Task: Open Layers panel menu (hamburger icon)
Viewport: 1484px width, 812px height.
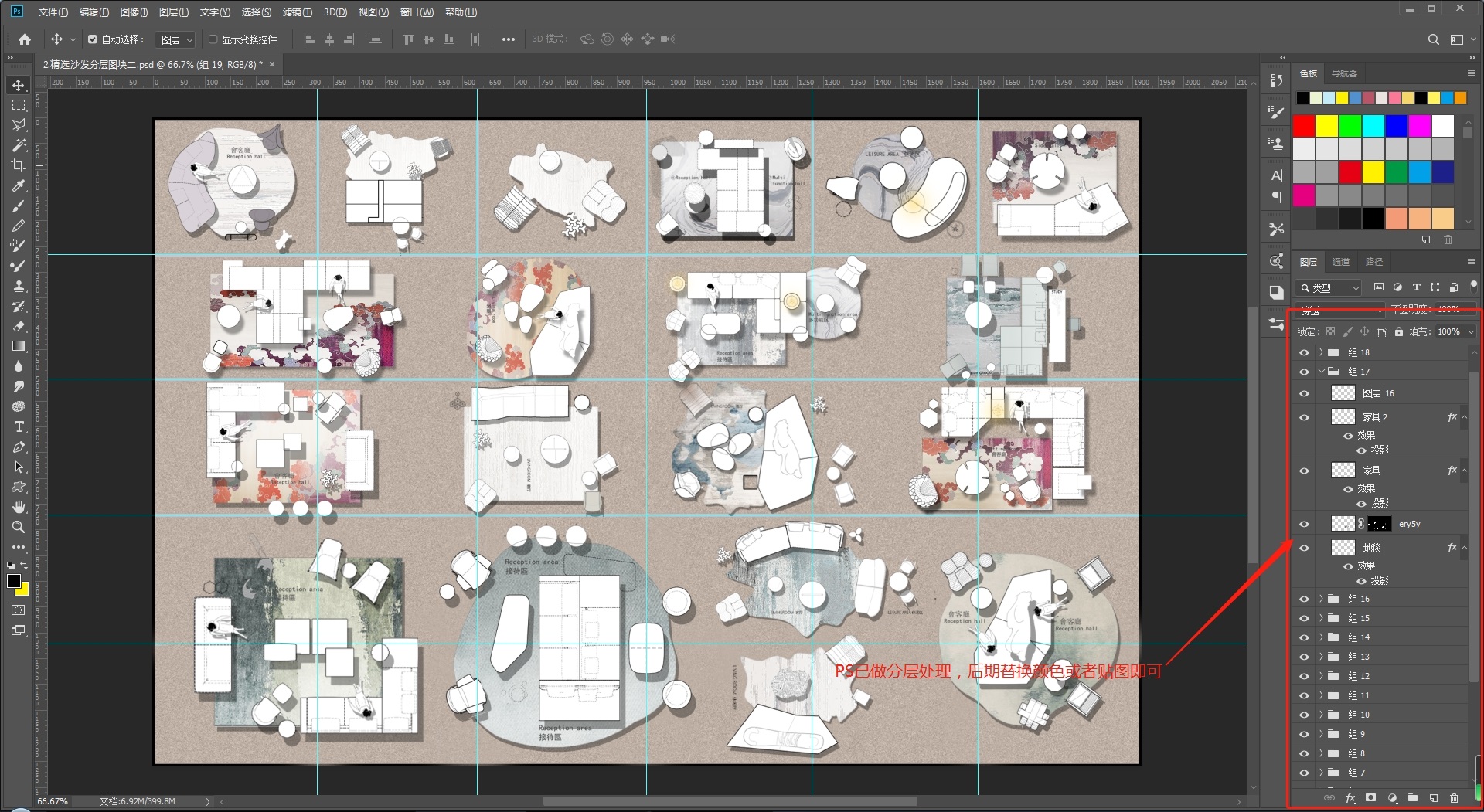Action: pyautogui.click(x=1471, y=262)
